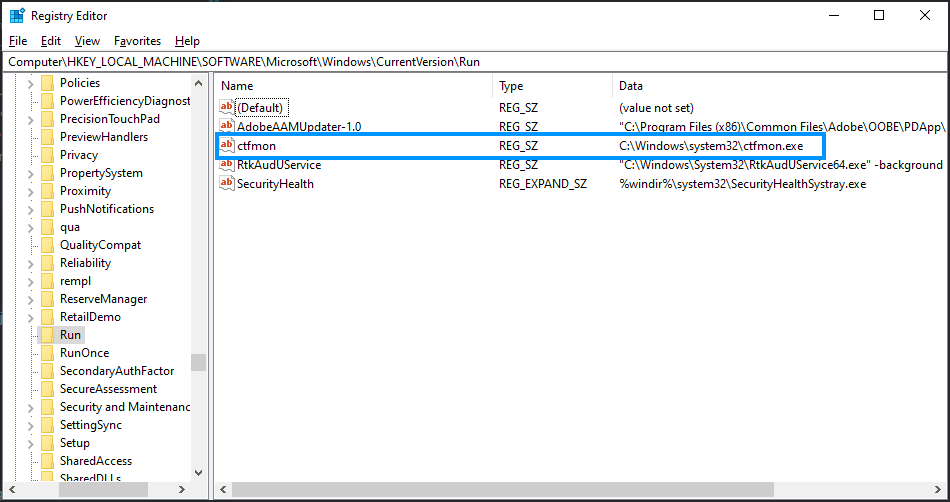Click the Policies folder icon
The width and height of the screenshot is (950, 502).
pos(47,83)
